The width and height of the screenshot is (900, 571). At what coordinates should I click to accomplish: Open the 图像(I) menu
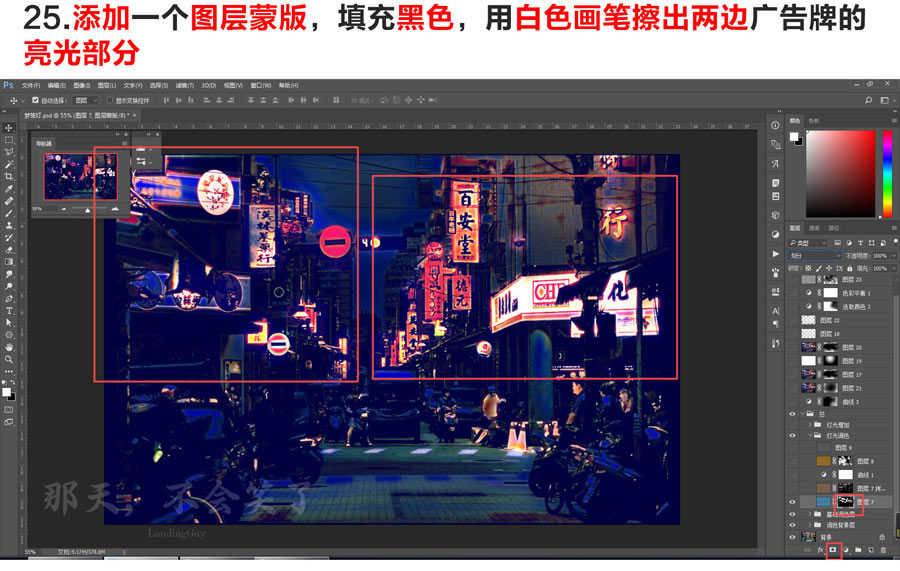[82, 85]
